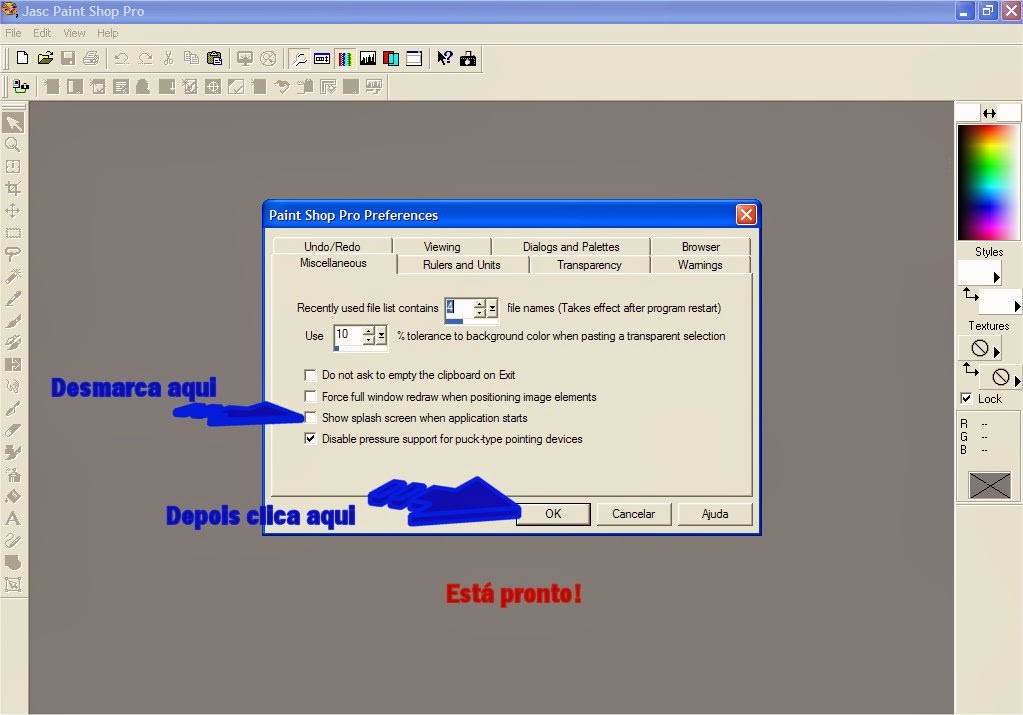Select the Magic Wand tool
Image resolution: width=1023 pixels, height=715 pixels.
pyautogui.click(x=13, y=277)
